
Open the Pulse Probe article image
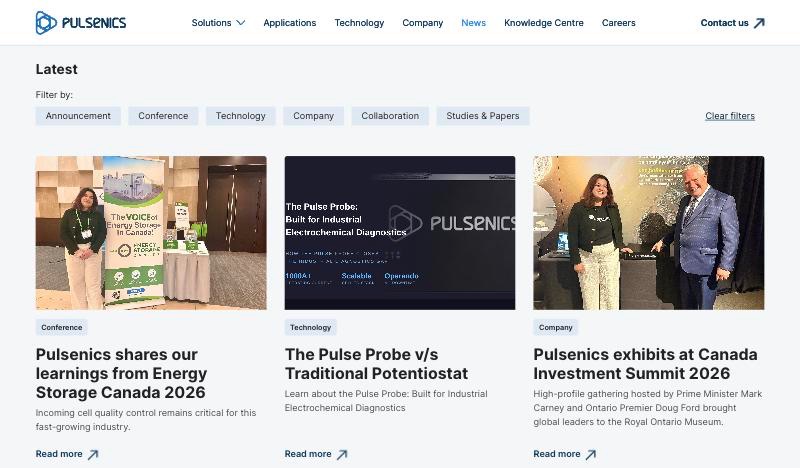[399, 233]
